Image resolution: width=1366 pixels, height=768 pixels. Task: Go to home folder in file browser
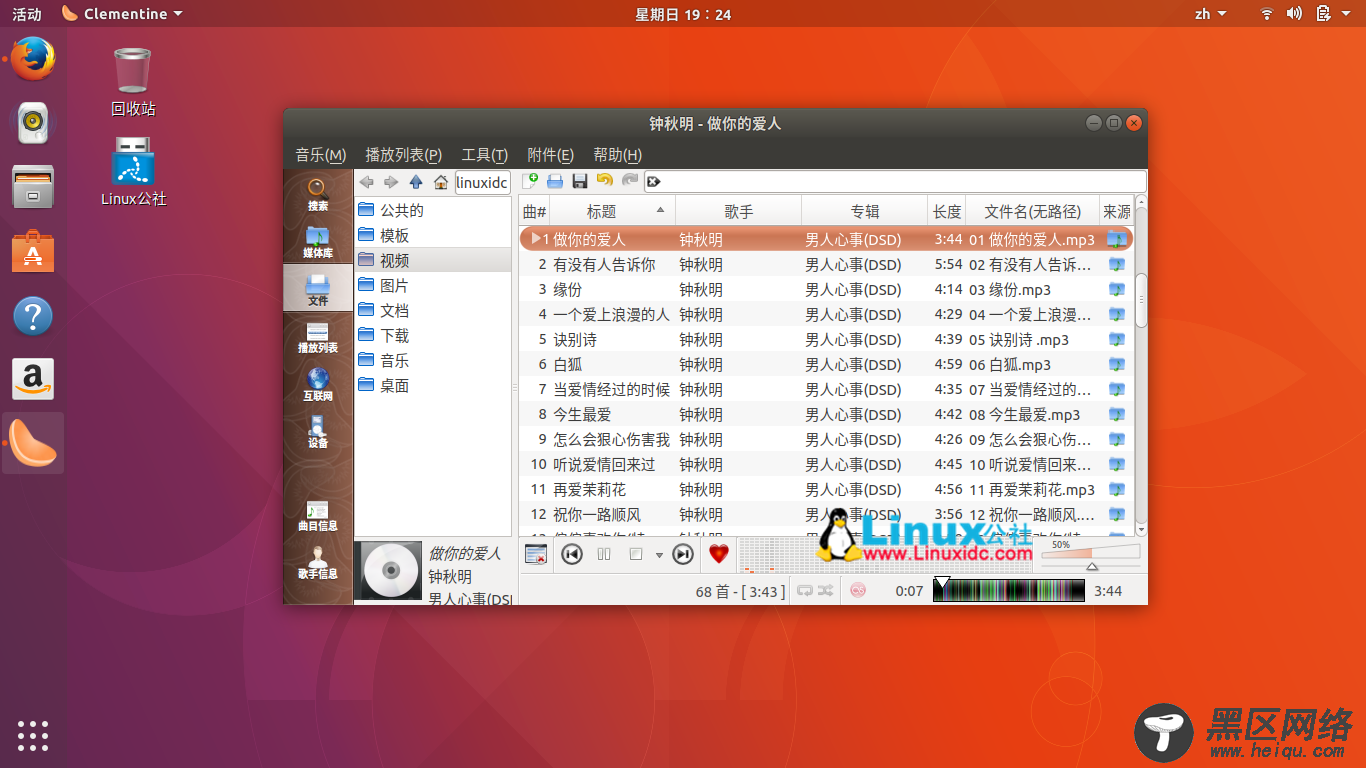coord(441,182)
